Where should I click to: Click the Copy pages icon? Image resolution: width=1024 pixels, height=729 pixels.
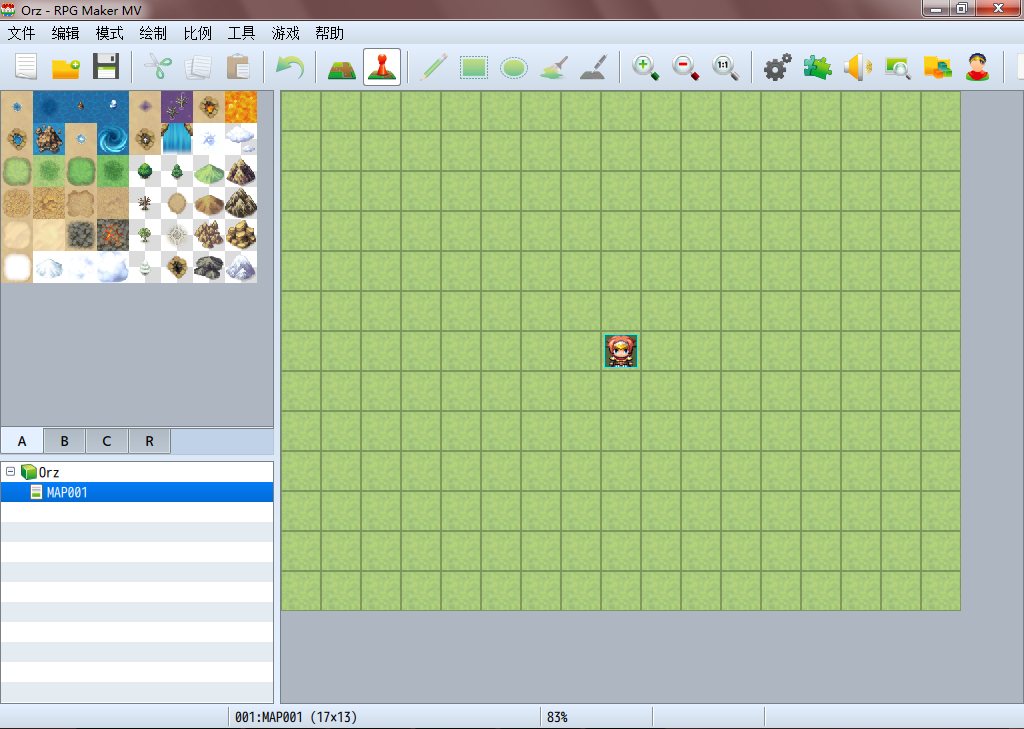click(198, 67)
